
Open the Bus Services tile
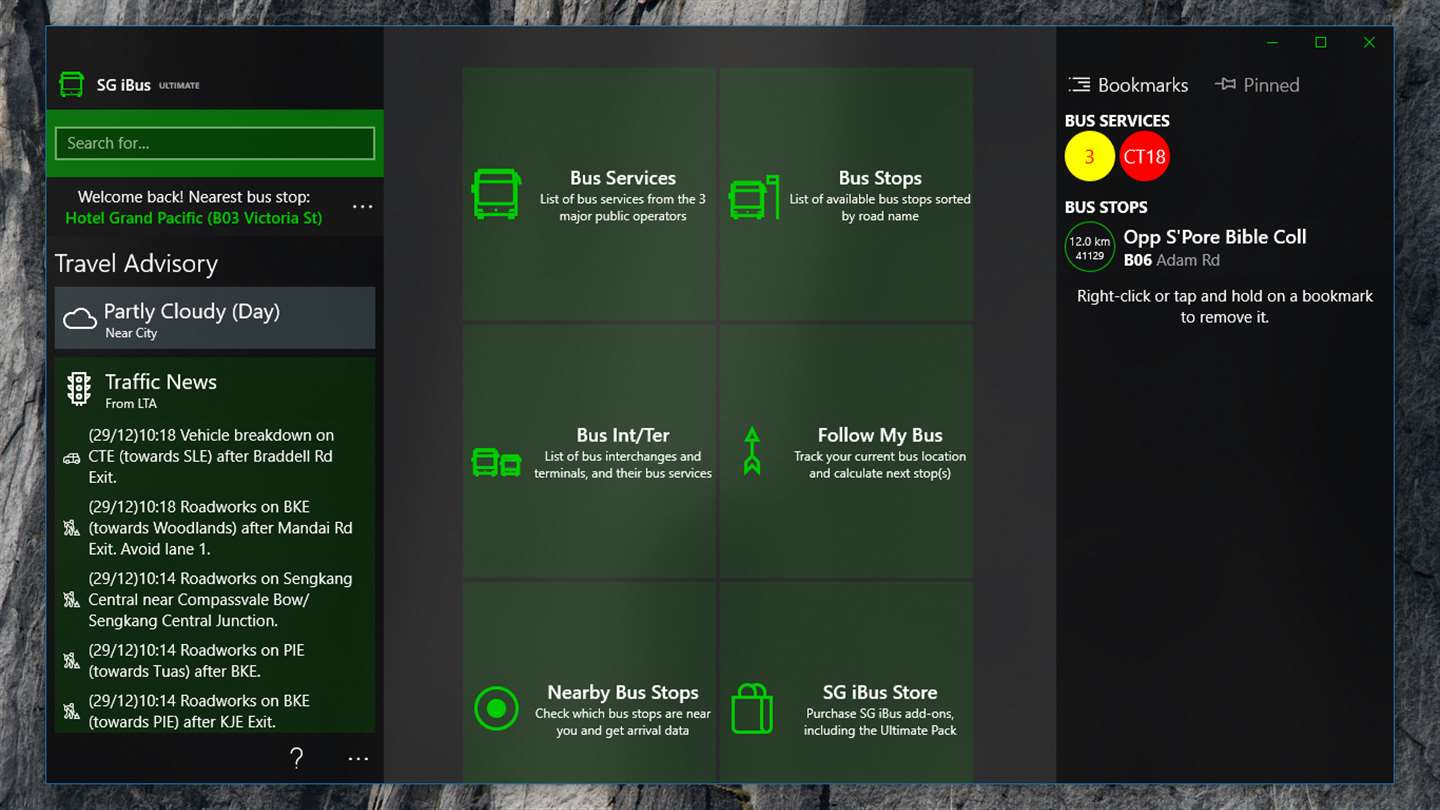click(x=589, y=194)
